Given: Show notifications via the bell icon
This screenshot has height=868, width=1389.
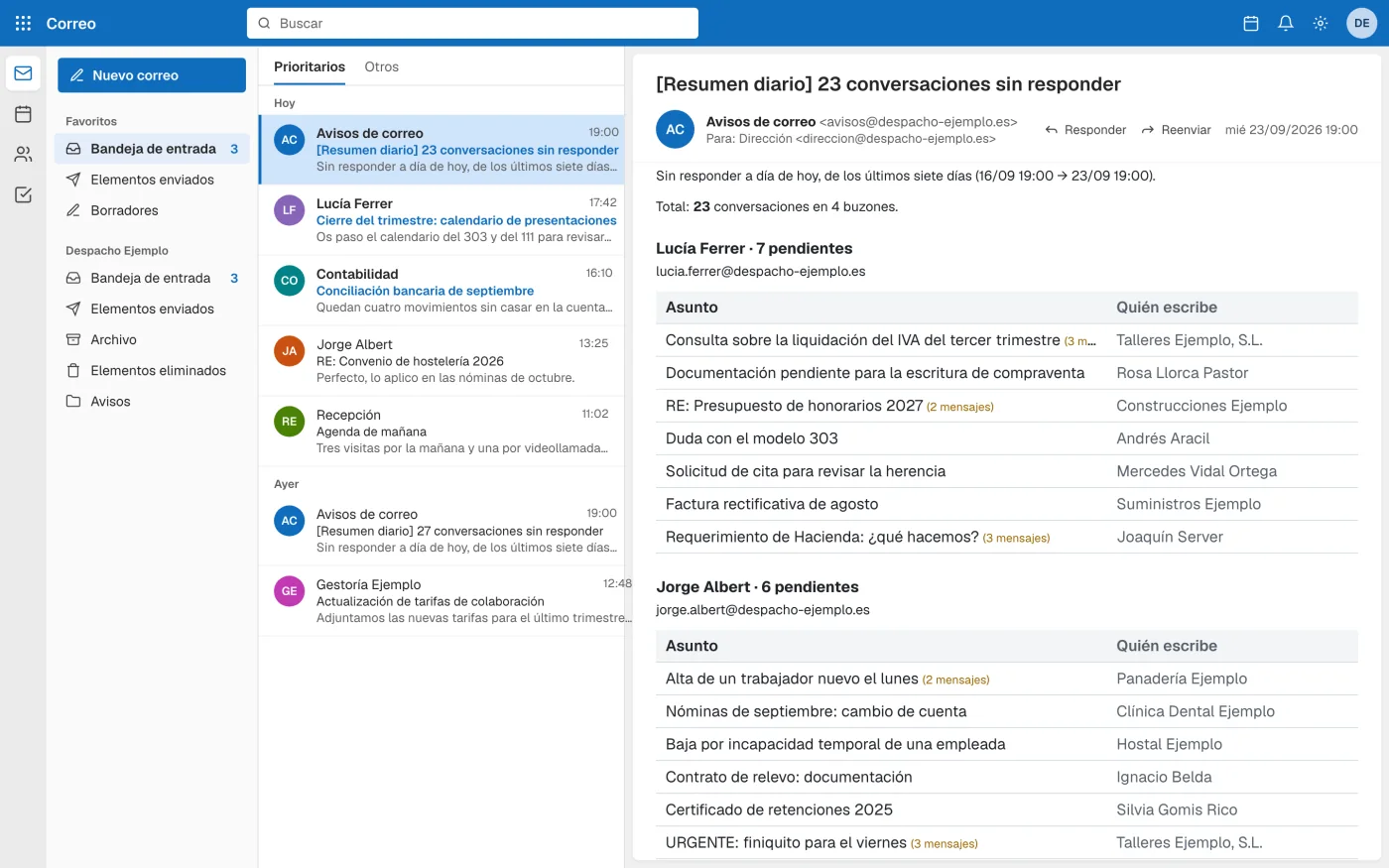Looking at the screenshot, I should (1286, 23).
